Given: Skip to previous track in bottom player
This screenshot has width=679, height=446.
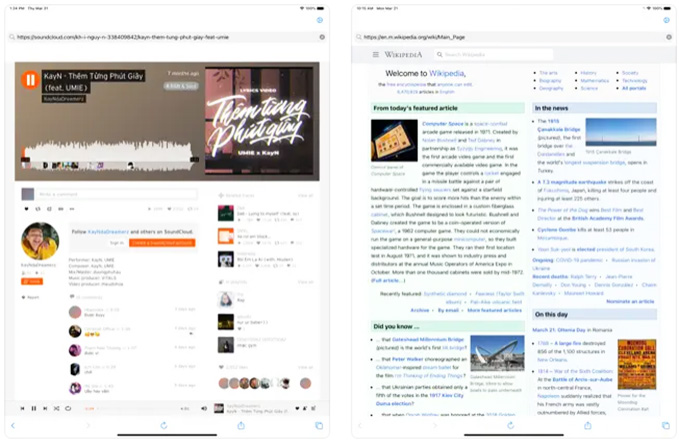Looking at the screenshot, I should click(x=23, y=408).
